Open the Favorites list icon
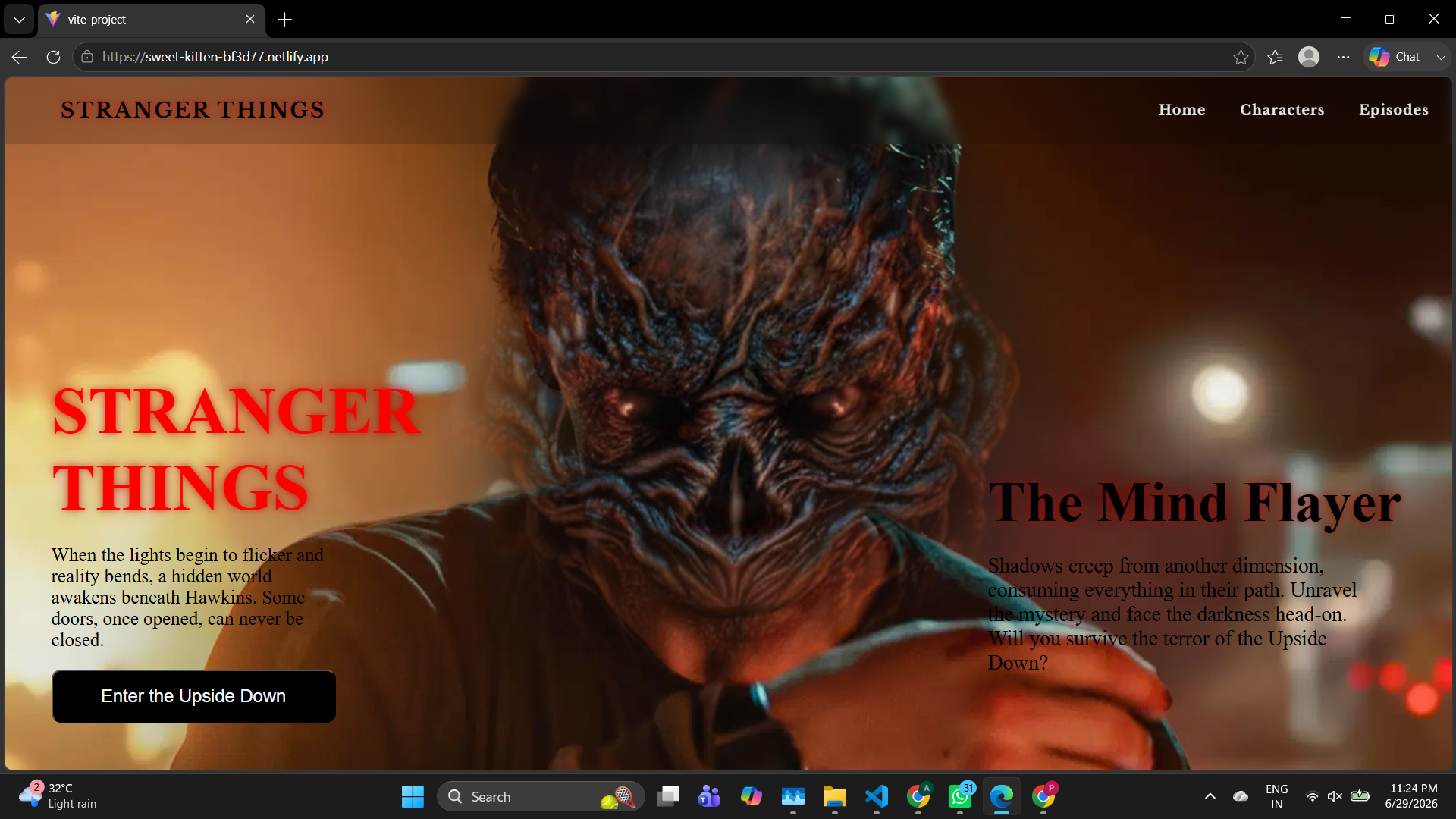The image size is (1456, 819). click(1276, 57)
